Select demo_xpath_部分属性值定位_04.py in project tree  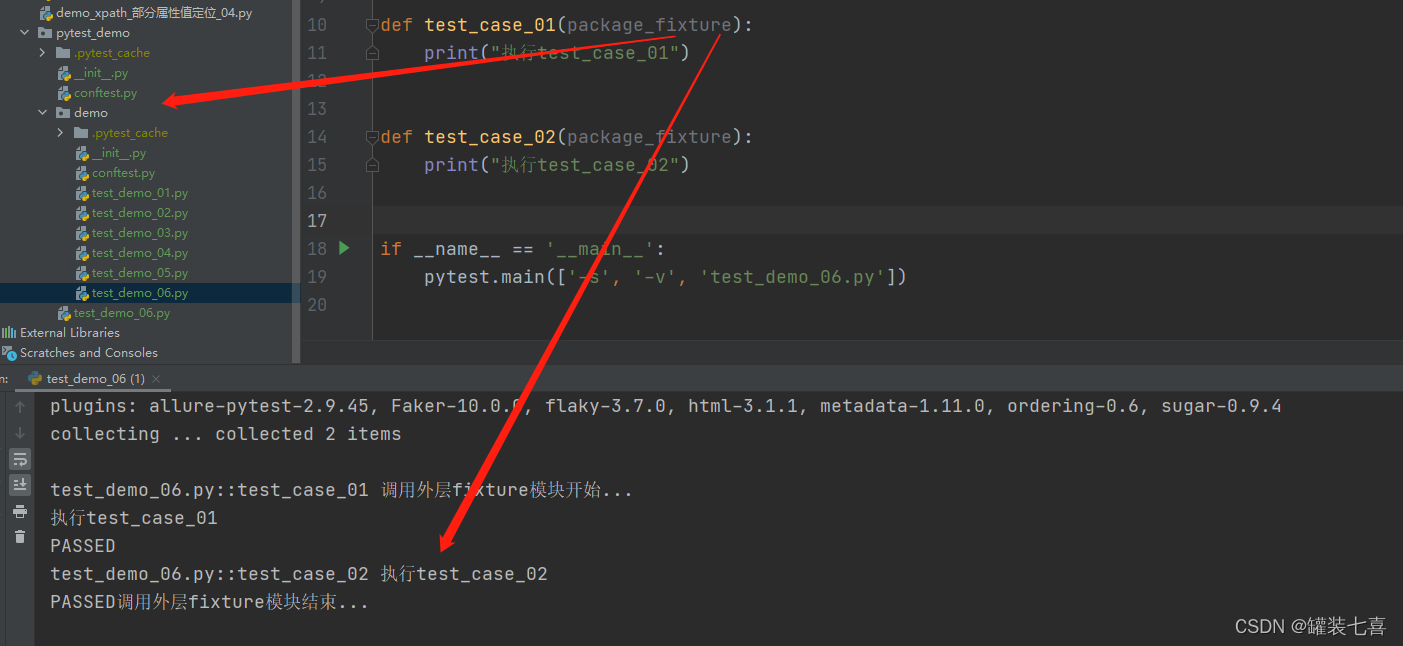tap(145, 13)
